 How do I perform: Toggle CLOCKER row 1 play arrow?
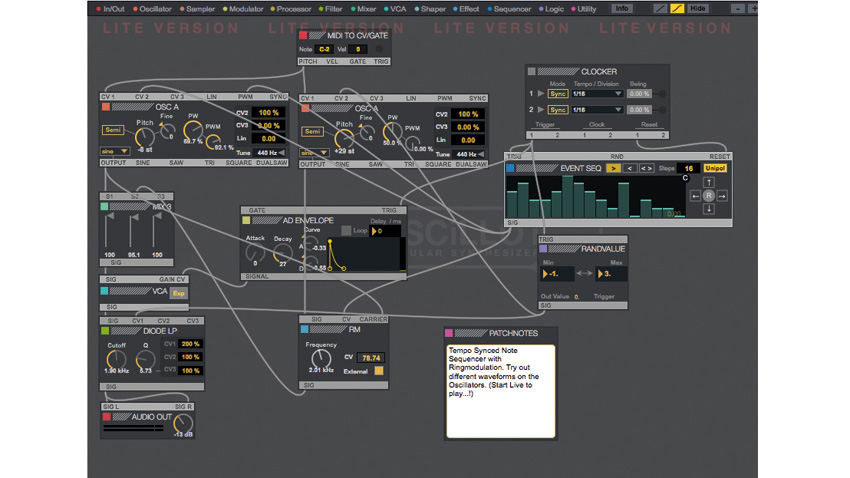coord(540,94)
